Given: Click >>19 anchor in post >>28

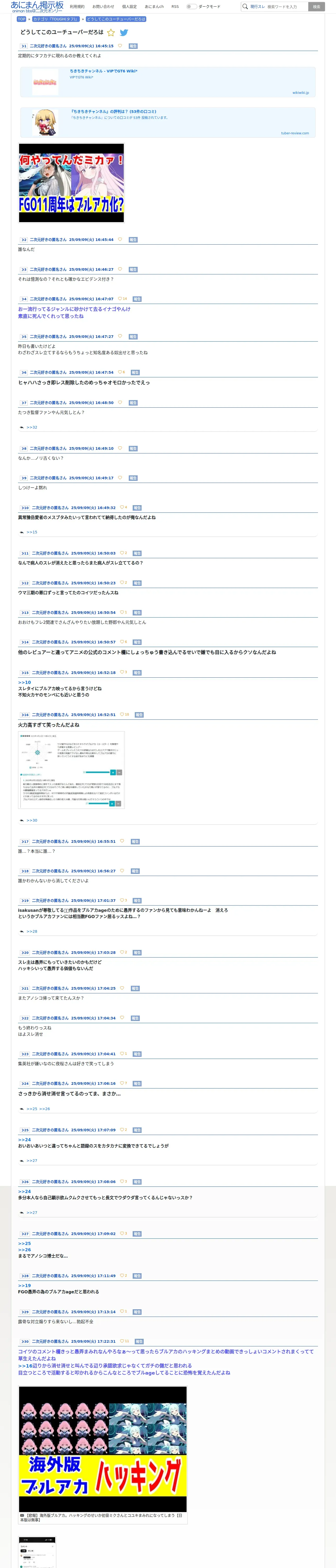Looking at the screenshot, I should pos(24,1285).
